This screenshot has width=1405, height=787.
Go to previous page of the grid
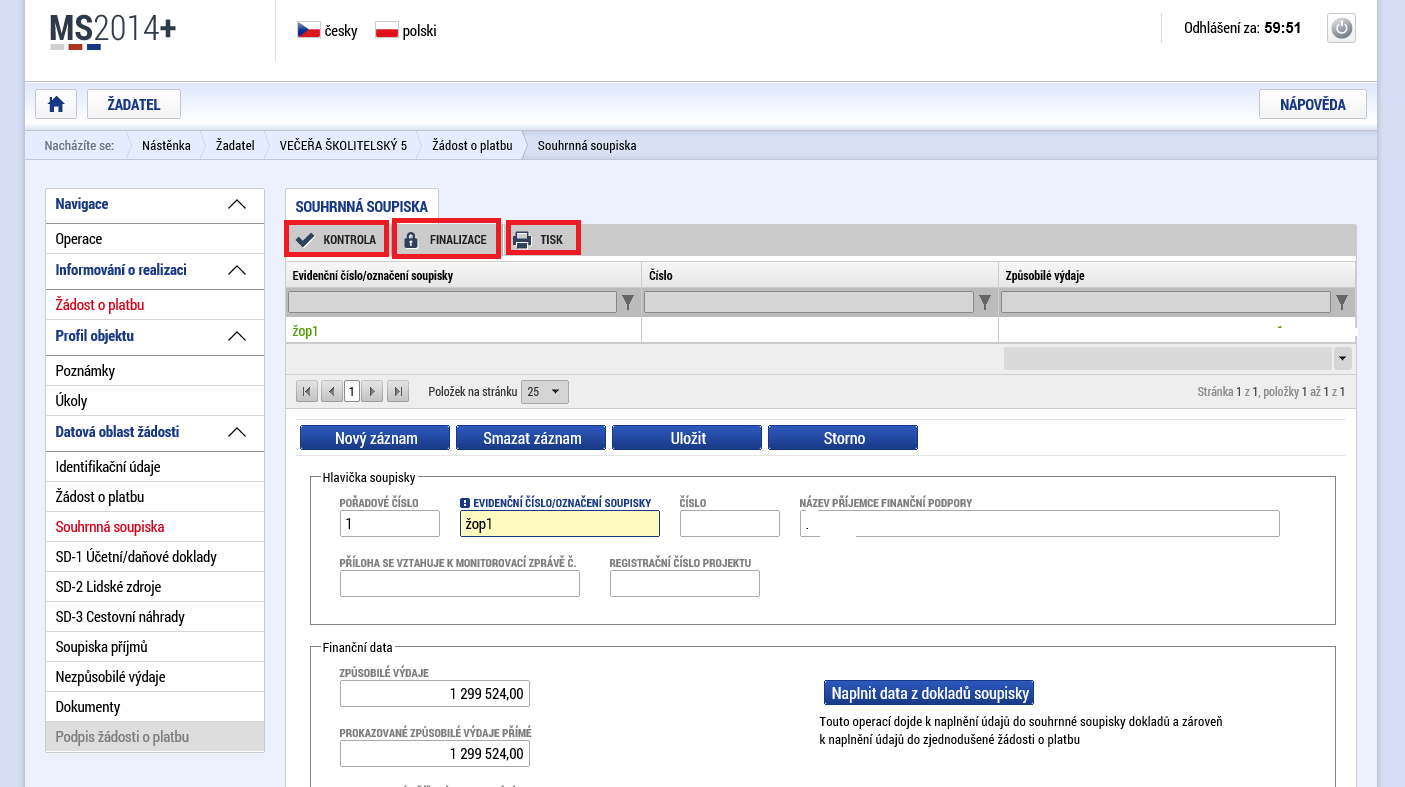331,392
